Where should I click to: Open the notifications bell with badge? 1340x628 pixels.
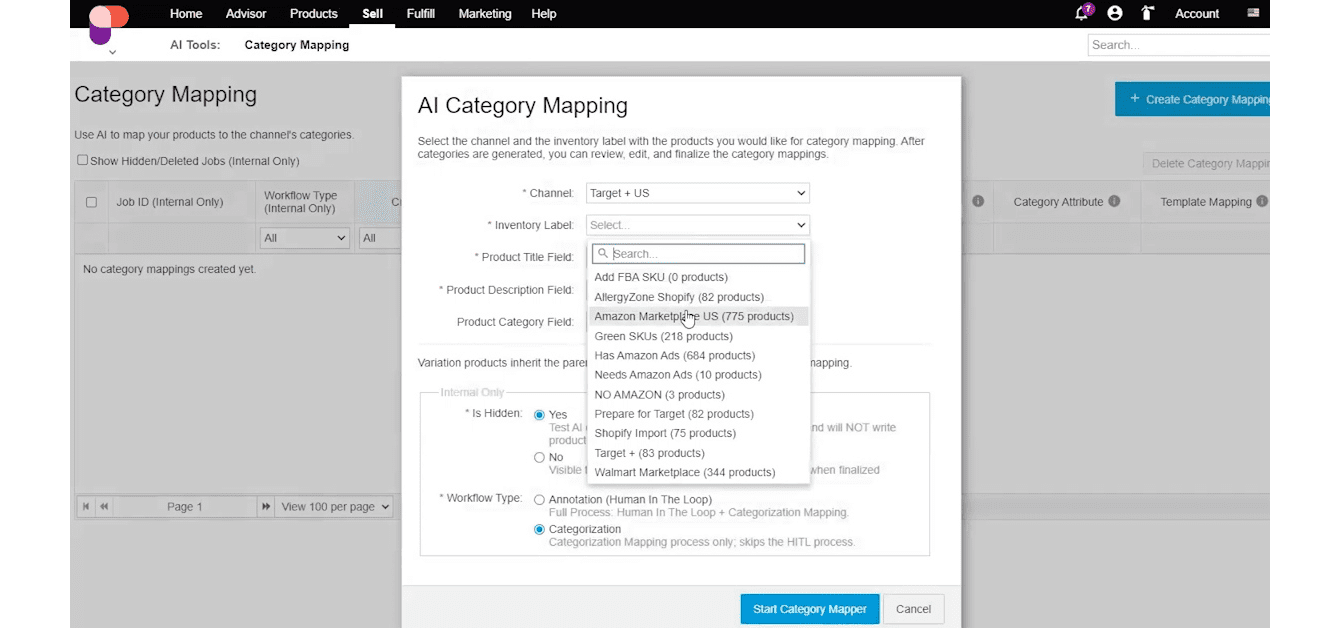[1080, 13]
